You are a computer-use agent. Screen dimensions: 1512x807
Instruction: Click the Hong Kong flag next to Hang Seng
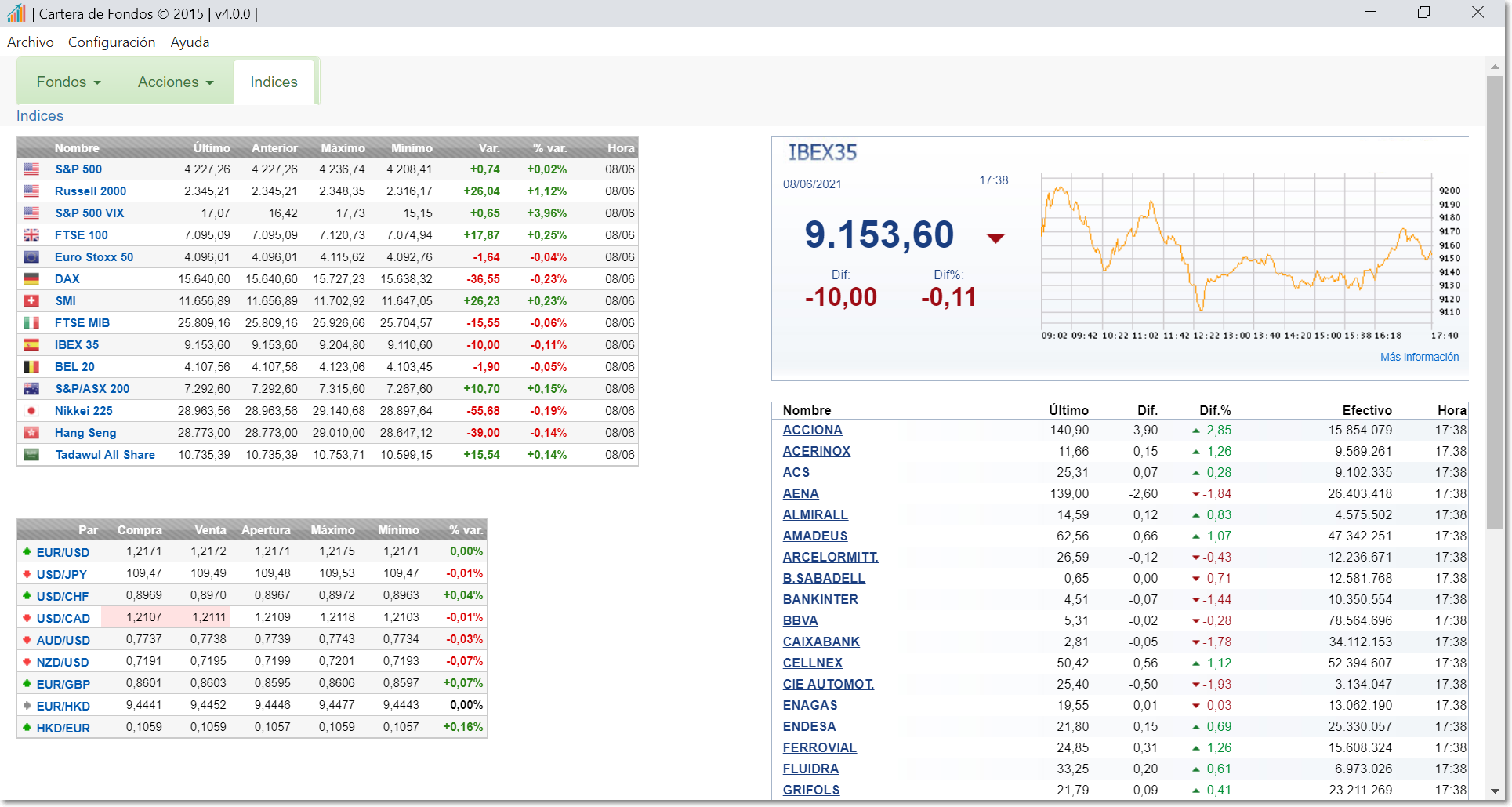tap(31, 433)
